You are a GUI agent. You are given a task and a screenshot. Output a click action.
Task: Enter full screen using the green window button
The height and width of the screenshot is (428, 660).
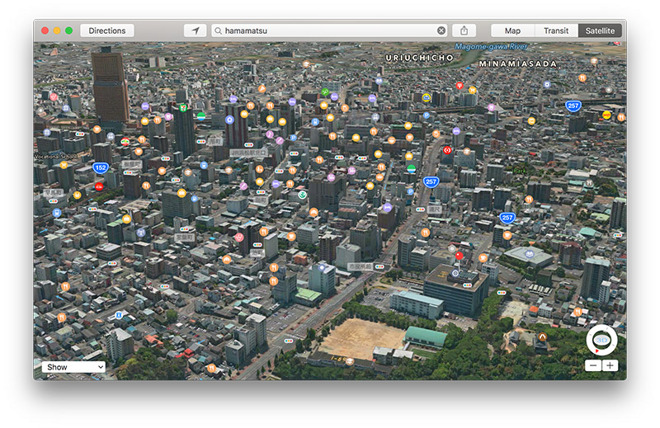(x=69, y=31)
